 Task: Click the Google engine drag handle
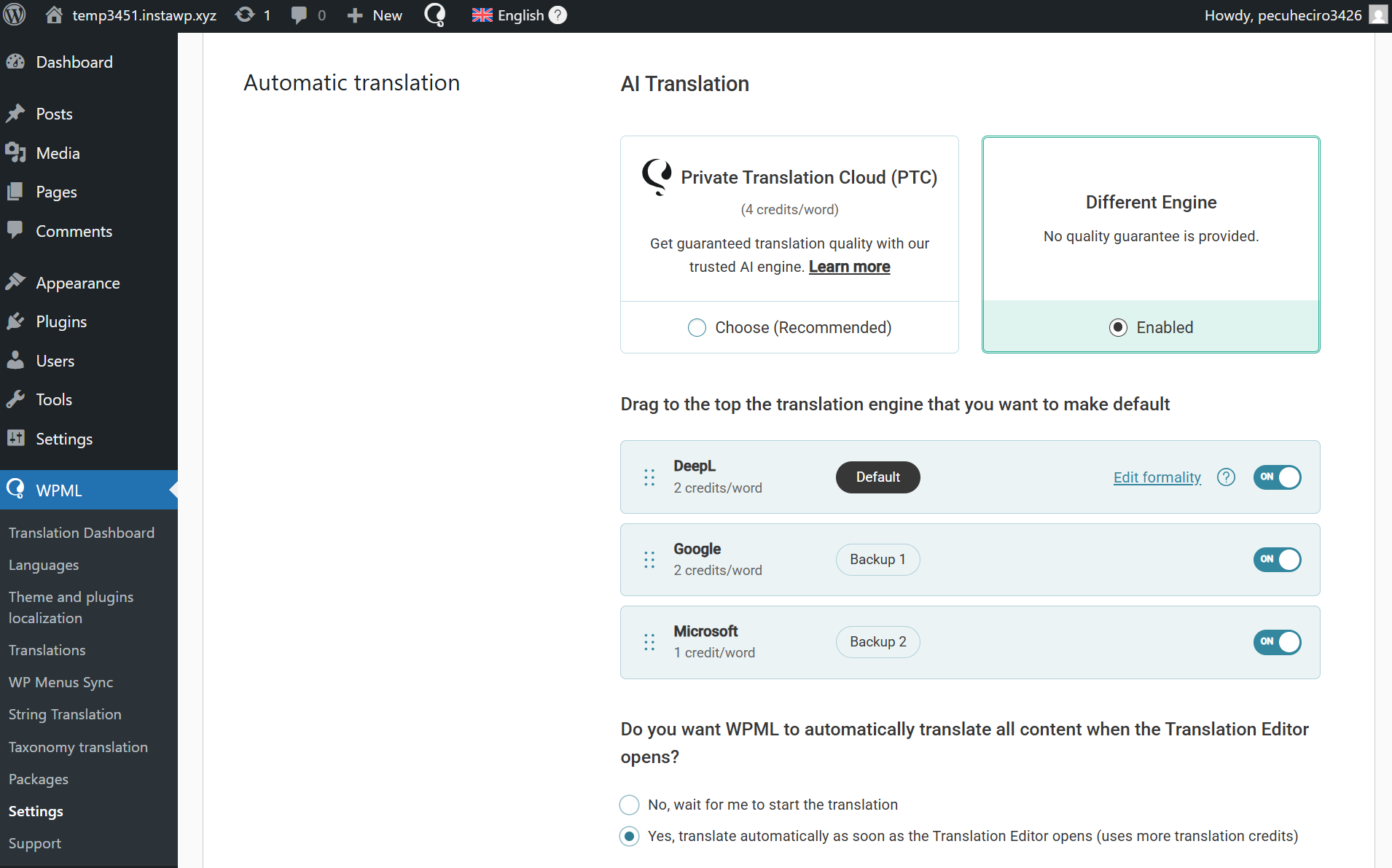649,560
